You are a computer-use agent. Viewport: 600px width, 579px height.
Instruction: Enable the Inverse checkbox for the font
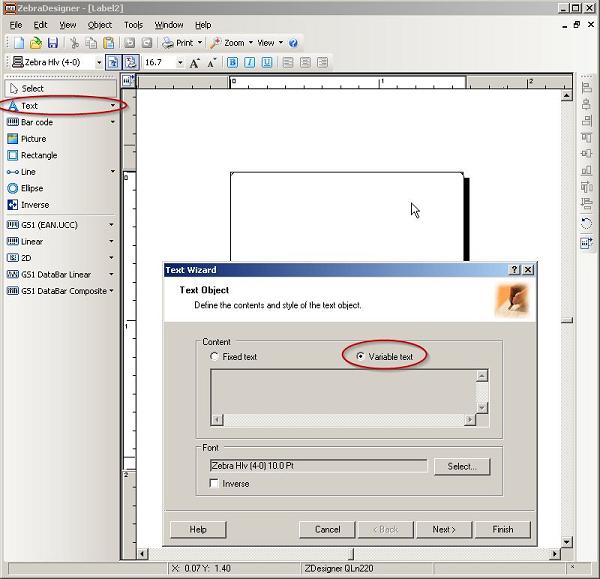pos(215,484)
